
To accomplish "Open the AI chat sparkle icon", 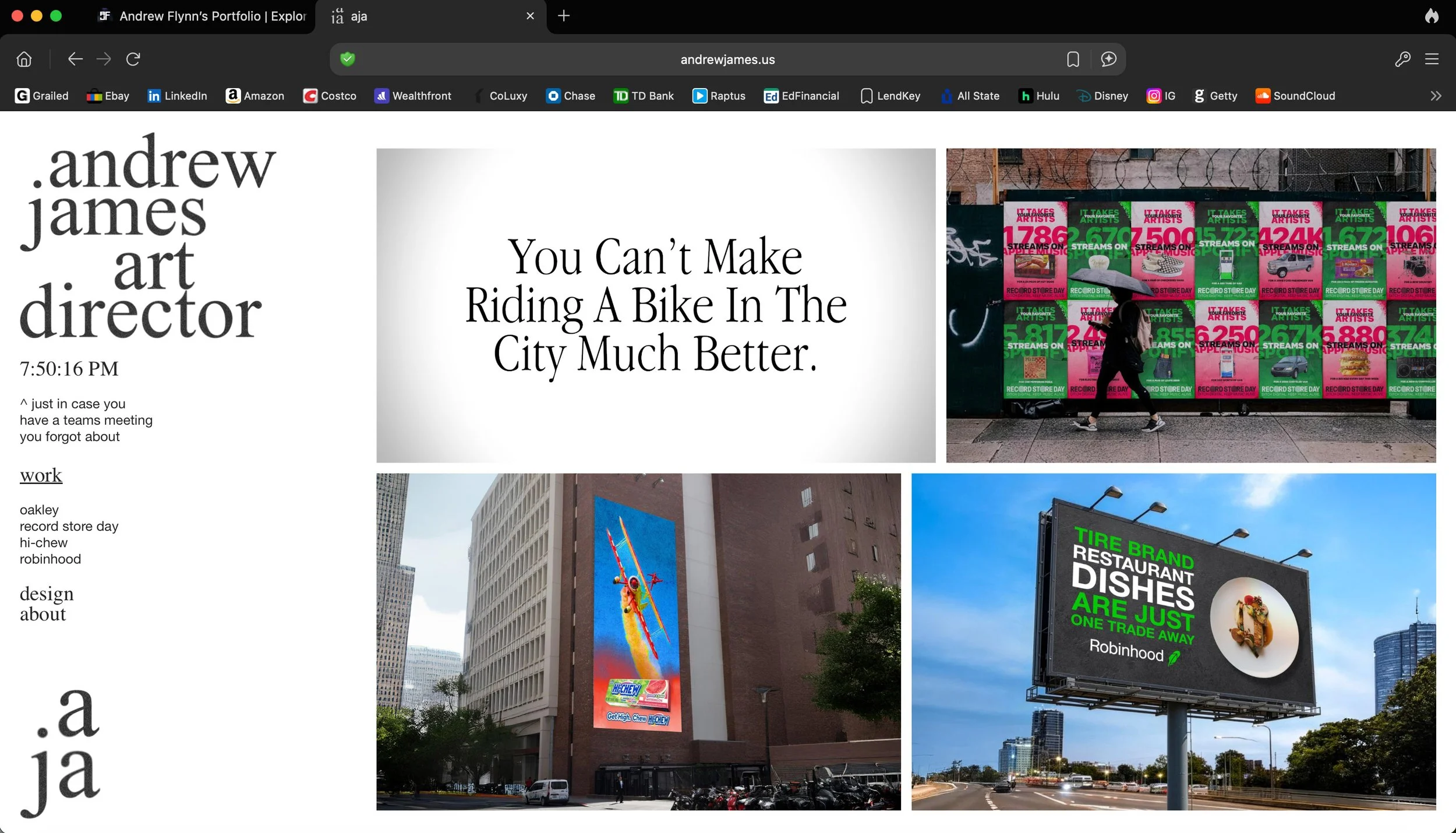I will [x=1108, y=59].
